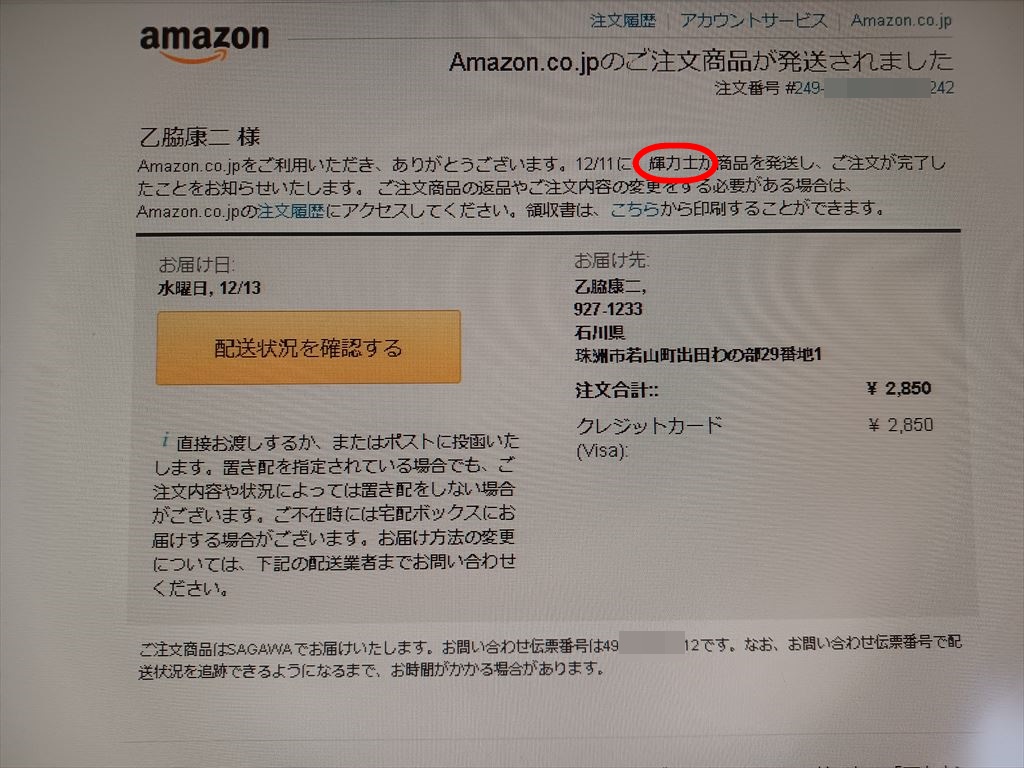1024x768 pixels.
Task: Open 注文履歴 in the top navigation
Action: (622, 21)
